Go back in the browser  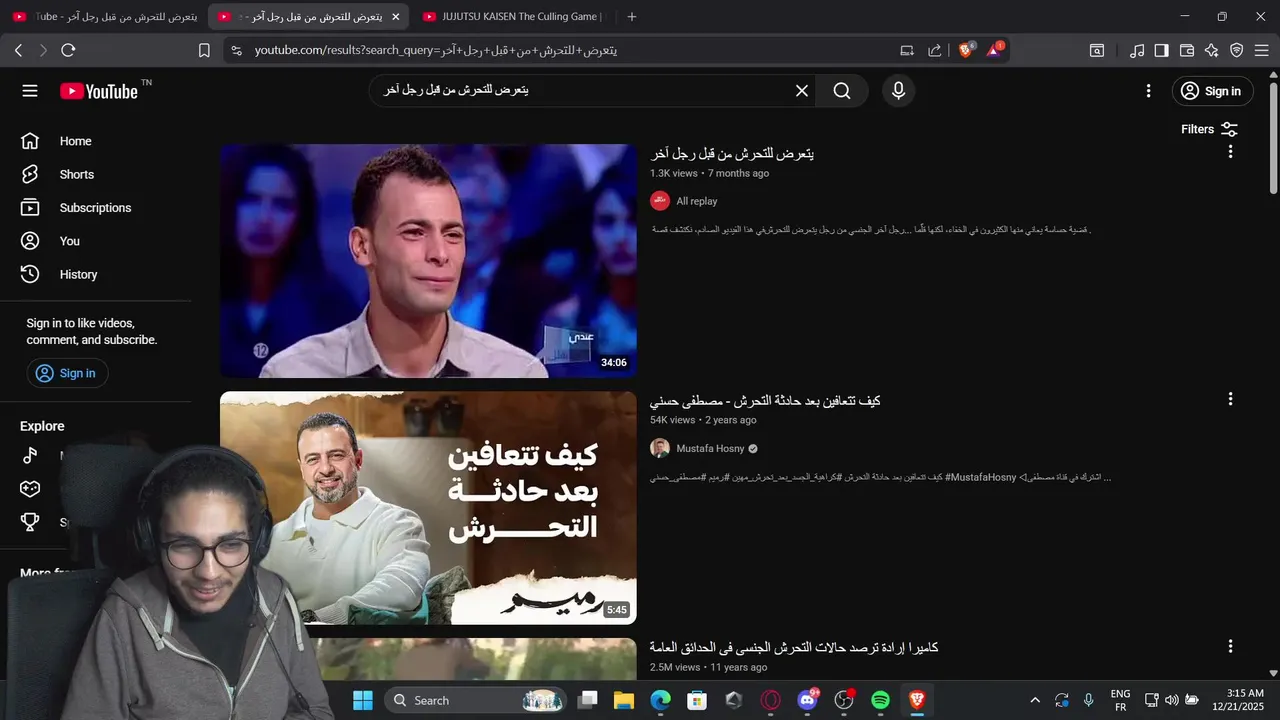click(18, 50)
